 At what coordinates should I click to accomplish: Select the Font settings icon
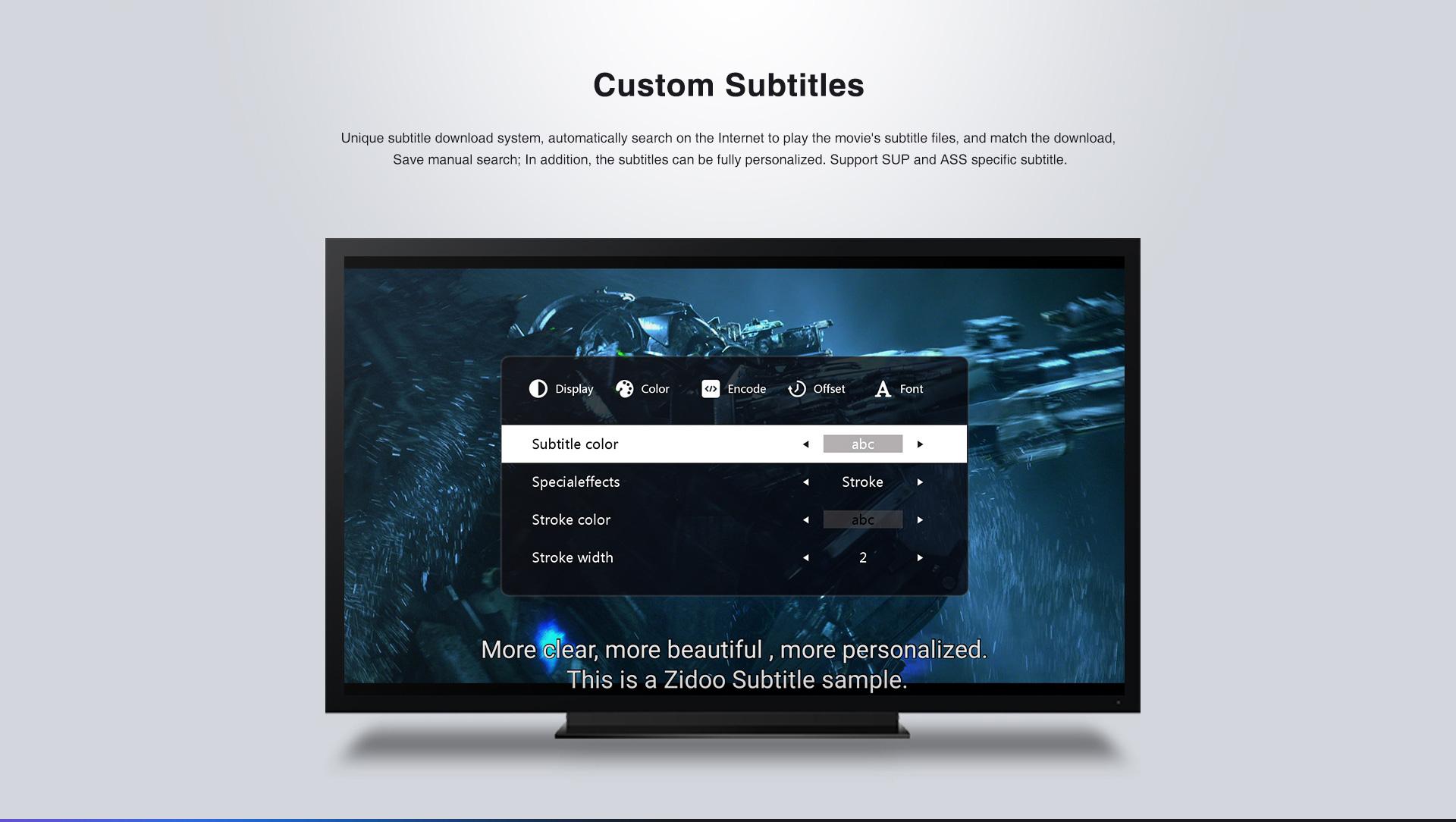(x=882, y=389)
